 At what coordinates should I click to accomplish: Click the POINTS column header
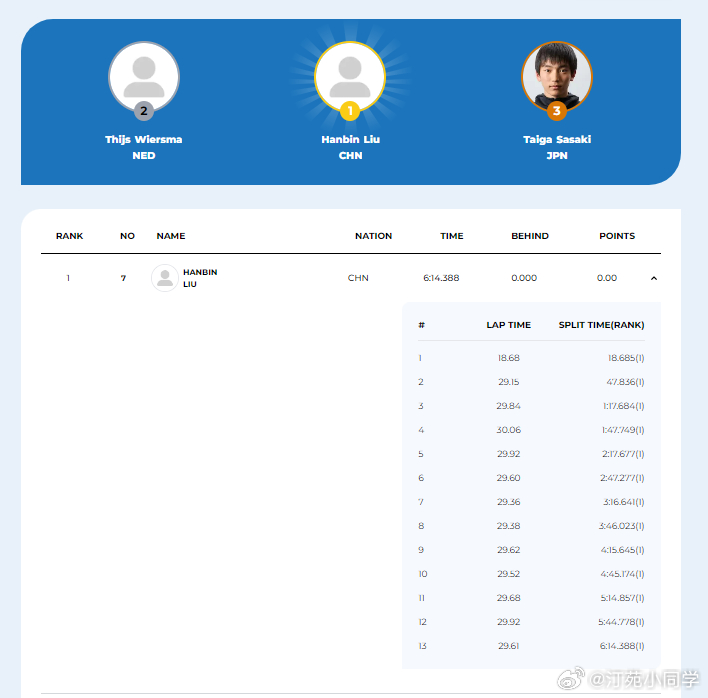click(x=617, y=236)
